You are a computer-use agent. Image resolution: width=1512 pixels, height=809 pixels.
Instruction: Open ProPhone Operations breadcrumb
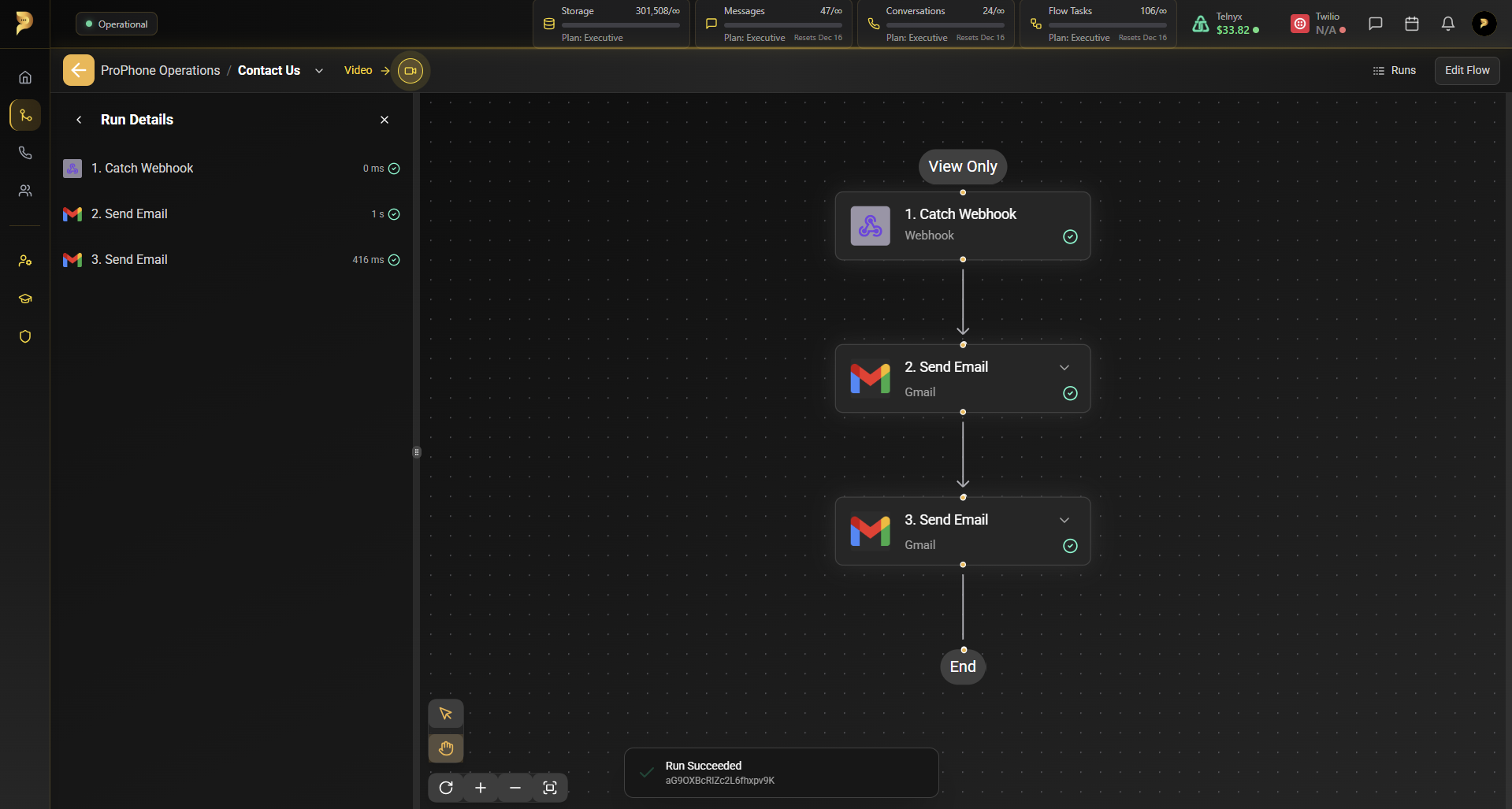click(x=161, y=71)
